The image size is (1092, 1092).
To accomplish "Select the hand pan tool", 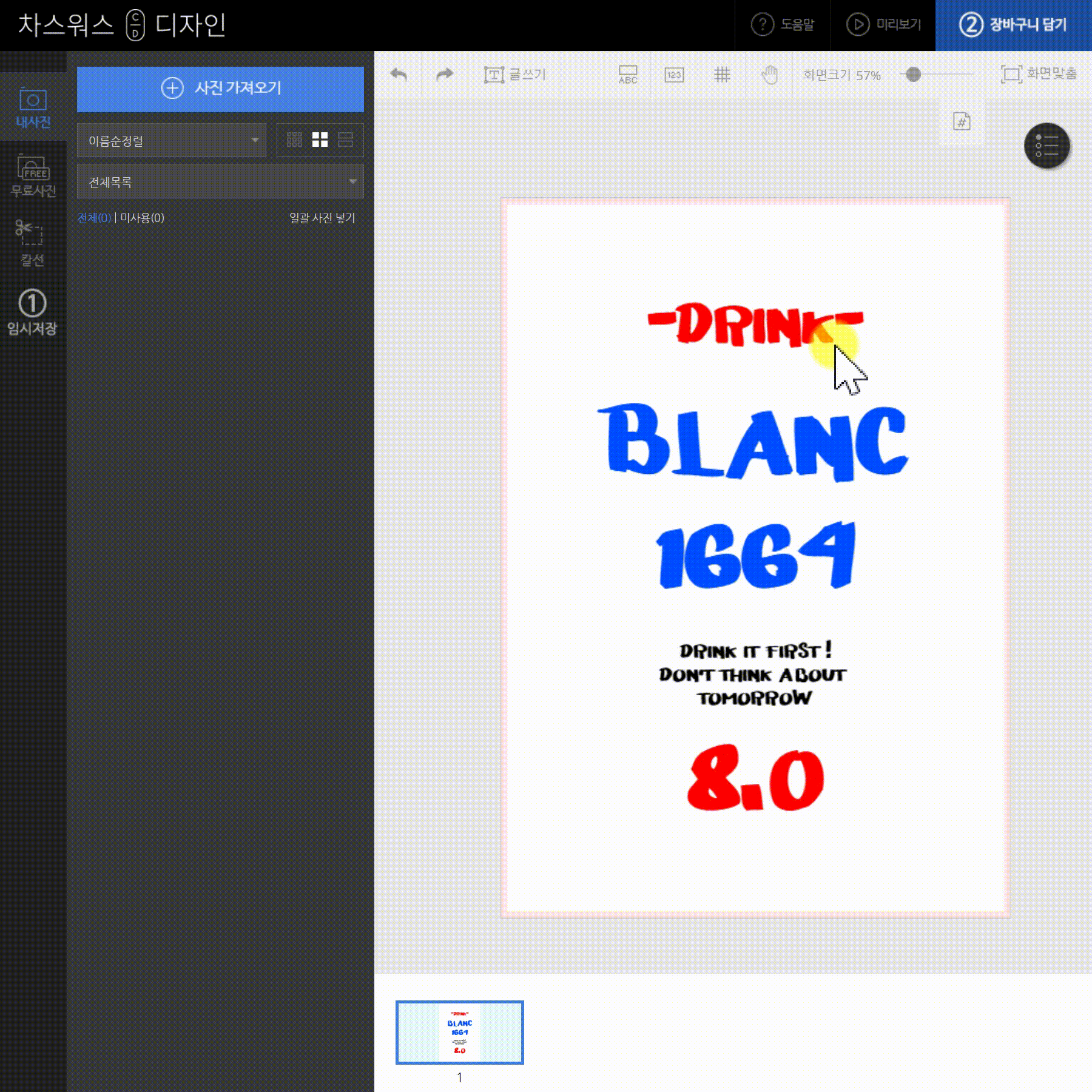I will [769, 75].
